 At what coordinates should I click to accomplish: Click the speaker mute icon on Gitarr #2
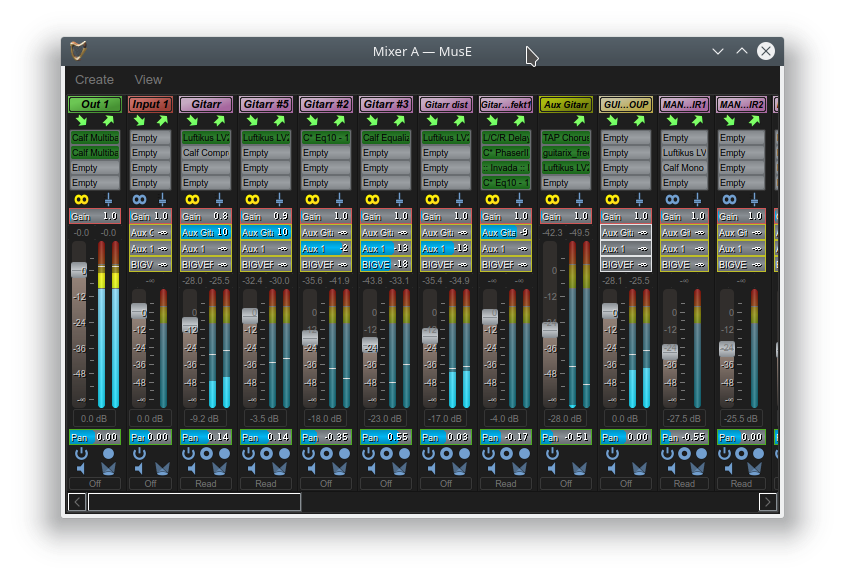pos(310,468)
